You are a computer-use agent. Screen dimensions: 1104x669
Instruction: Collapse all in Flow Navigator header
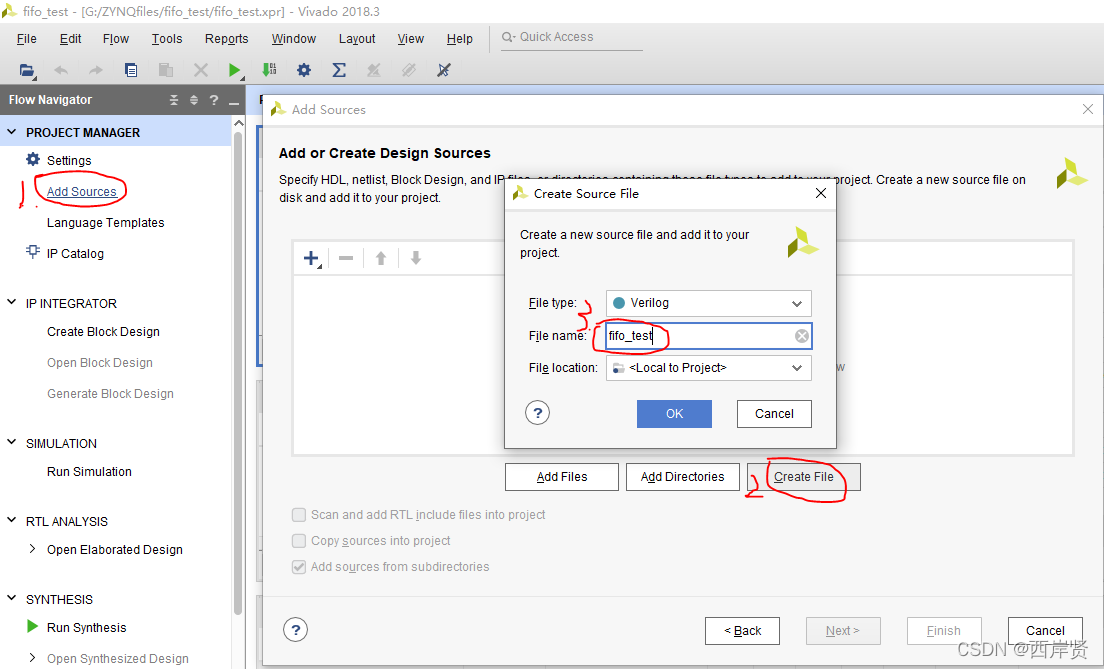click(x=174, y=100)
